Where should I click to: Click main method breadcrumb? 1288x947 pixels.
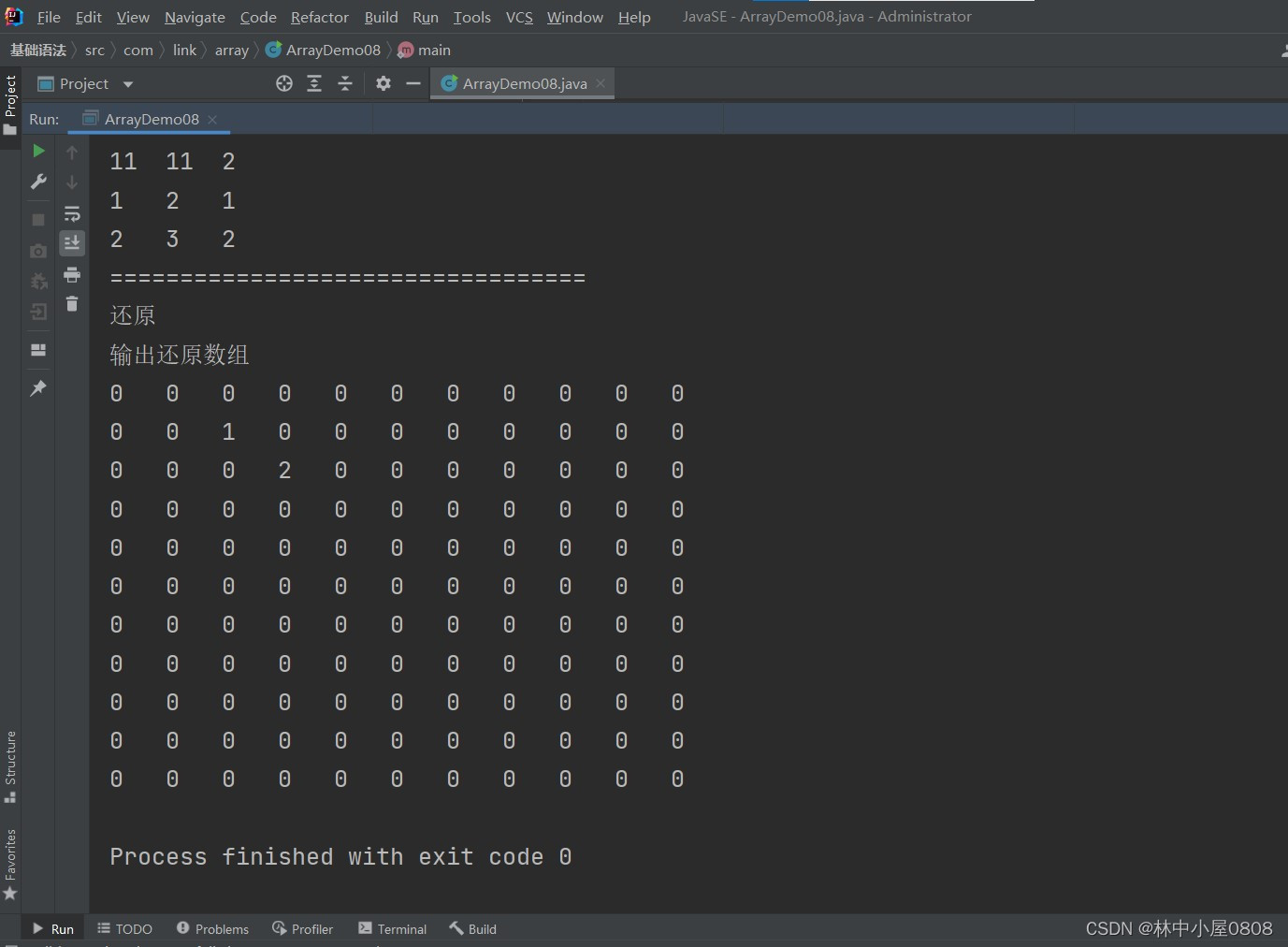point(425,50)
